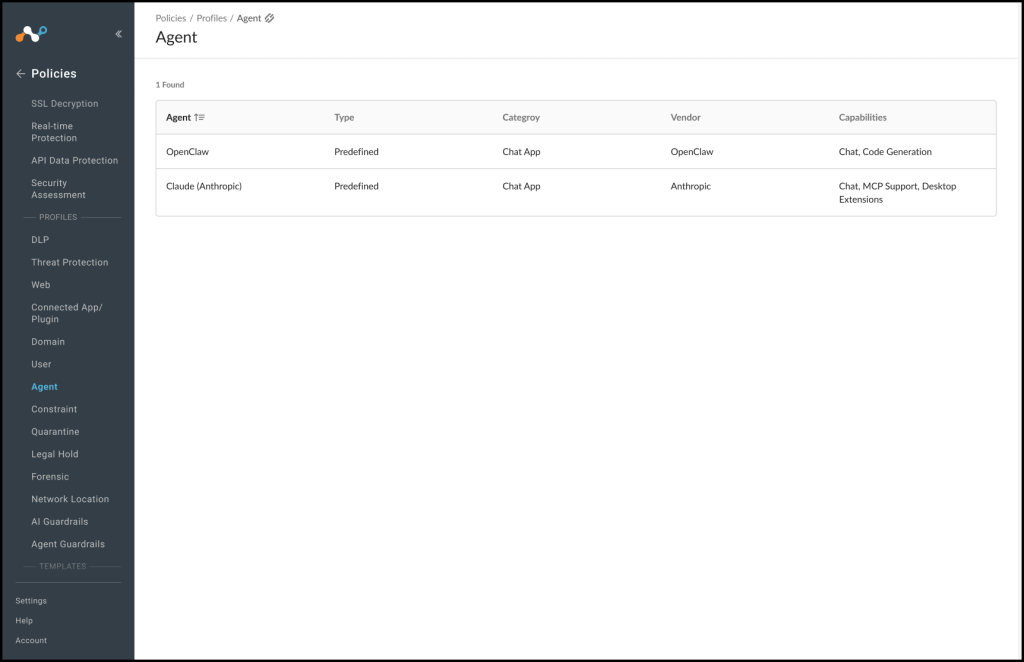Open Help in the sidebar
This screenshot has height=662, width=1024.
pyautogui.click(x=24, y=621)
